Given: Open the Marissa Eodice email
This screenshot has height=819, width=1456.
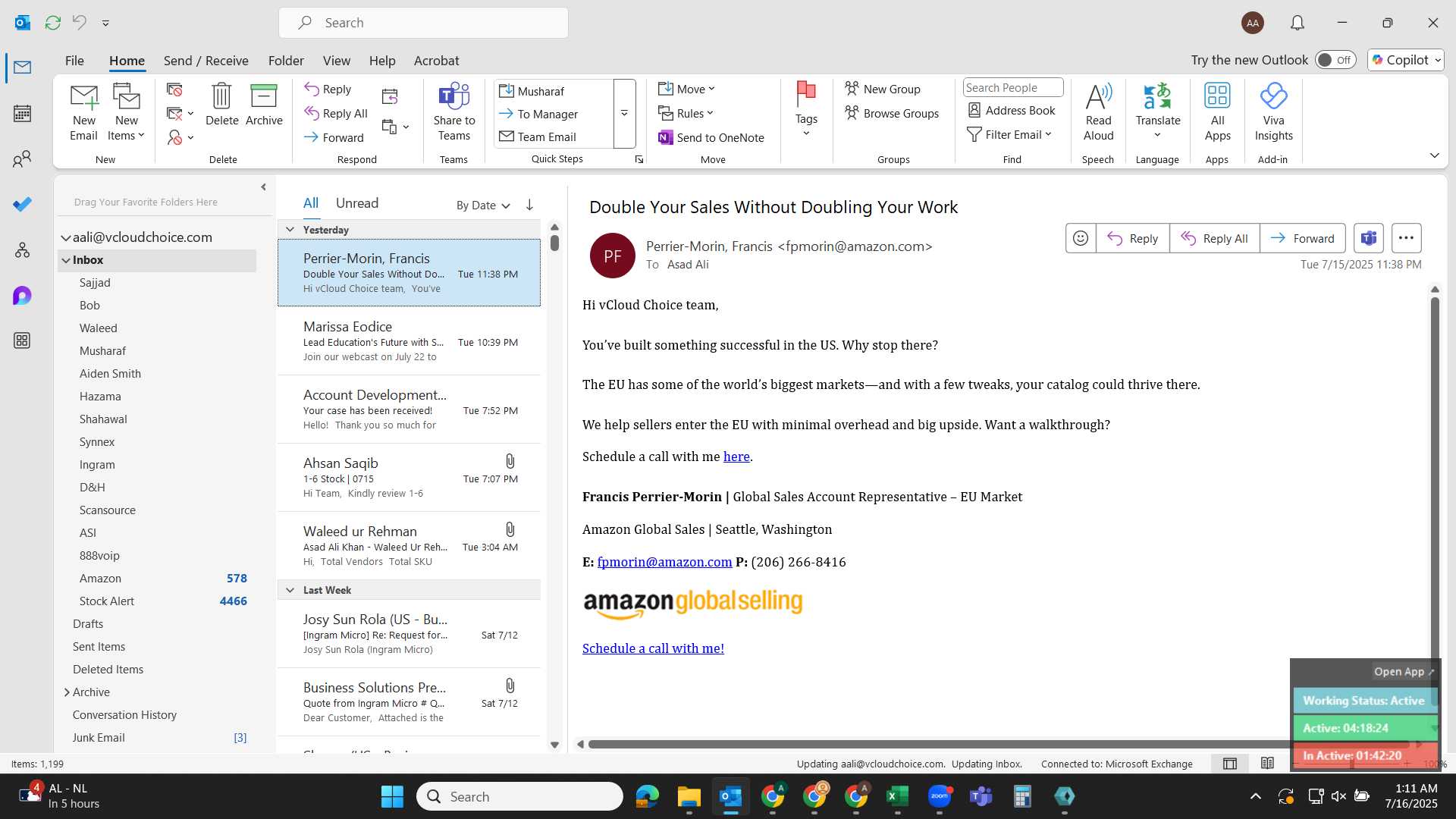Looking at the screenshot, I should 409,340.
